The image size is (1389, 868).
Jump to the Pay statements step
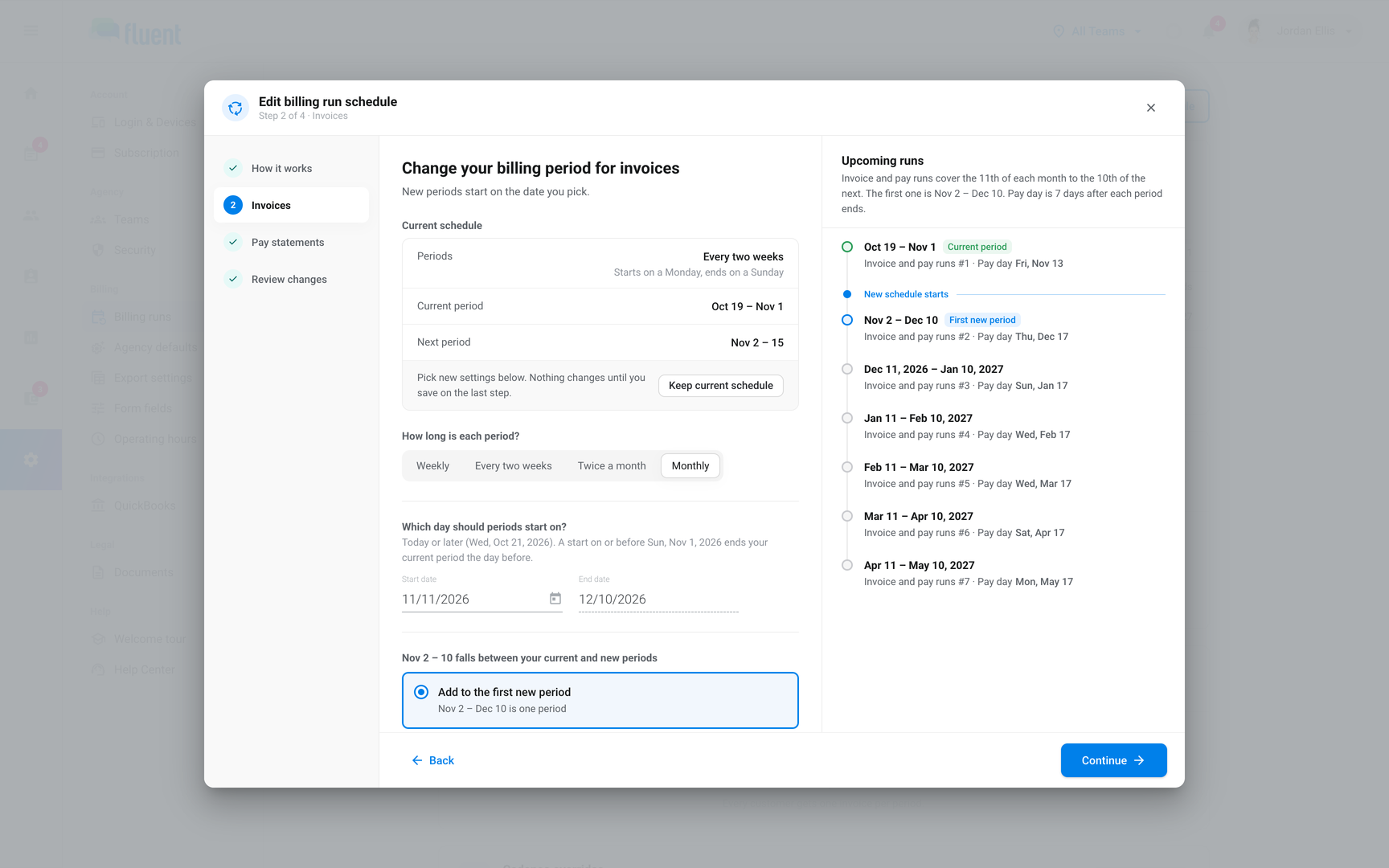click(292, 243)
